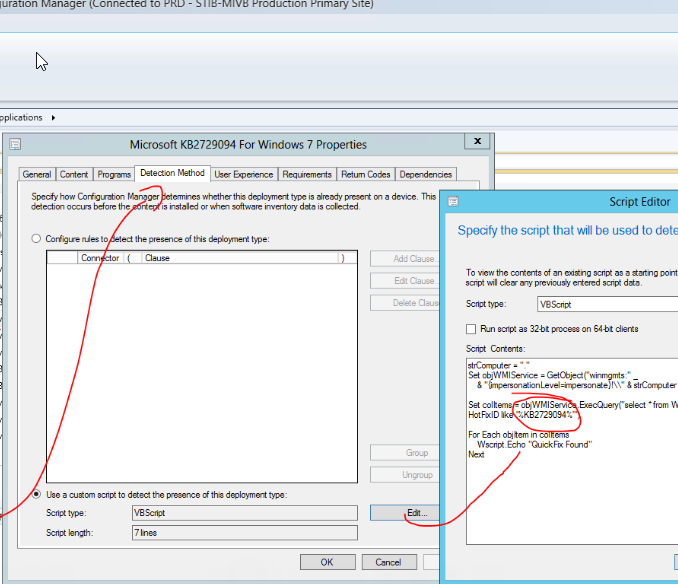This screenshot has width=678, height=584.
Task: Click the impersonationLevel=impersonate script line
Action: [577, 385]
